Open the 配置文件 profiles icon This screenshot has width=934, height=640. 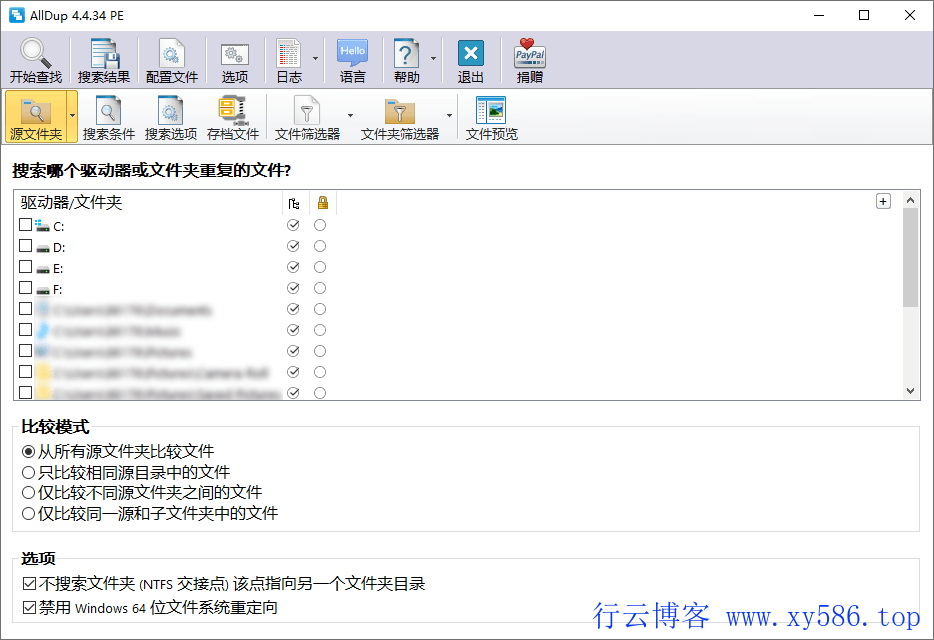(x=172, y=60)
